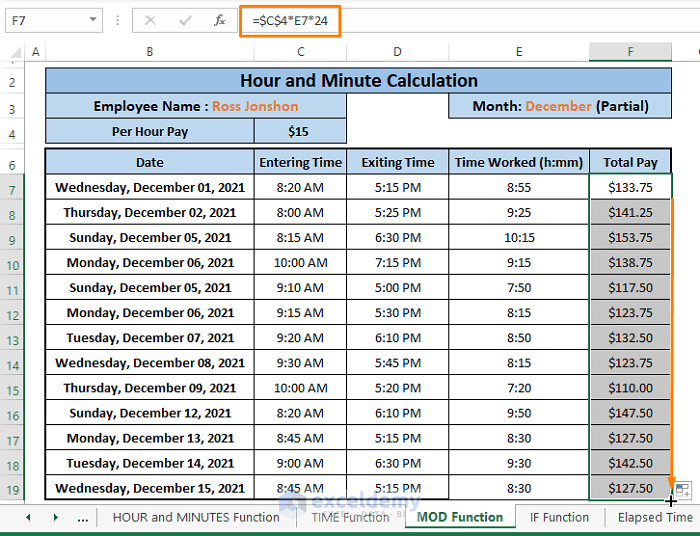
Task: Expand the Name Box dropdown arrow
Action: point(93,20)
